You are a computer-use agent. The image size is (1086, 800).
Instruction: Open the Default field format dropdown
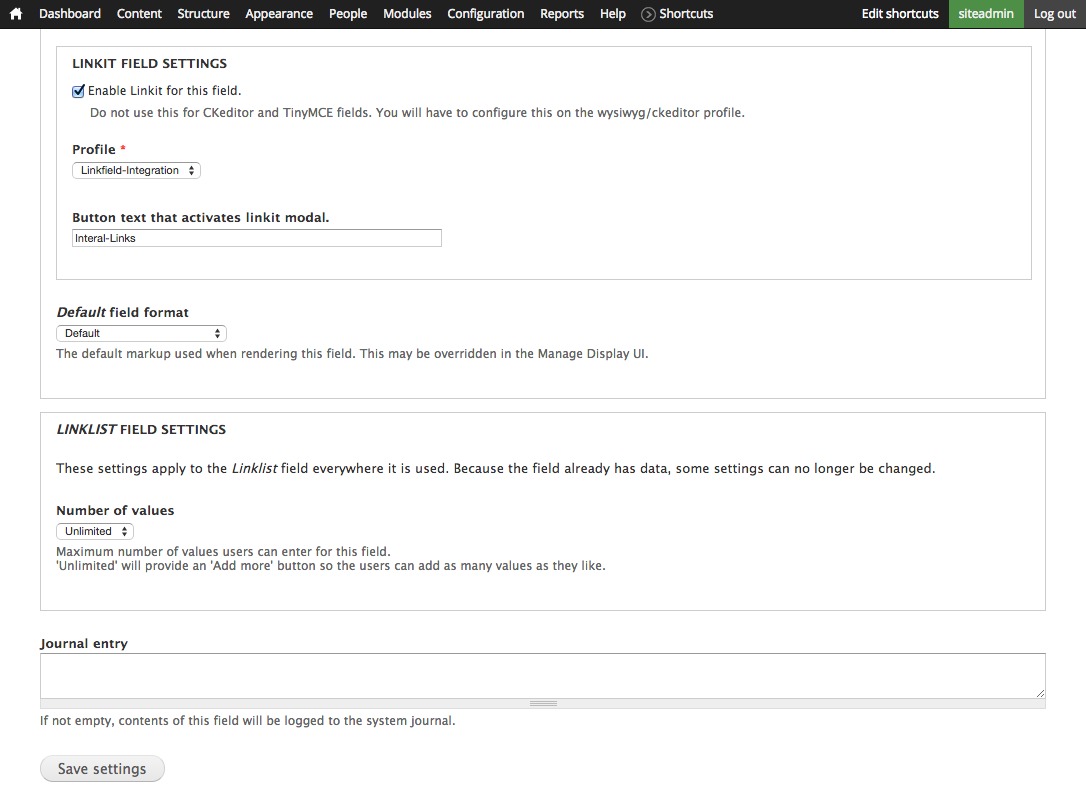(x=141, y=332)
